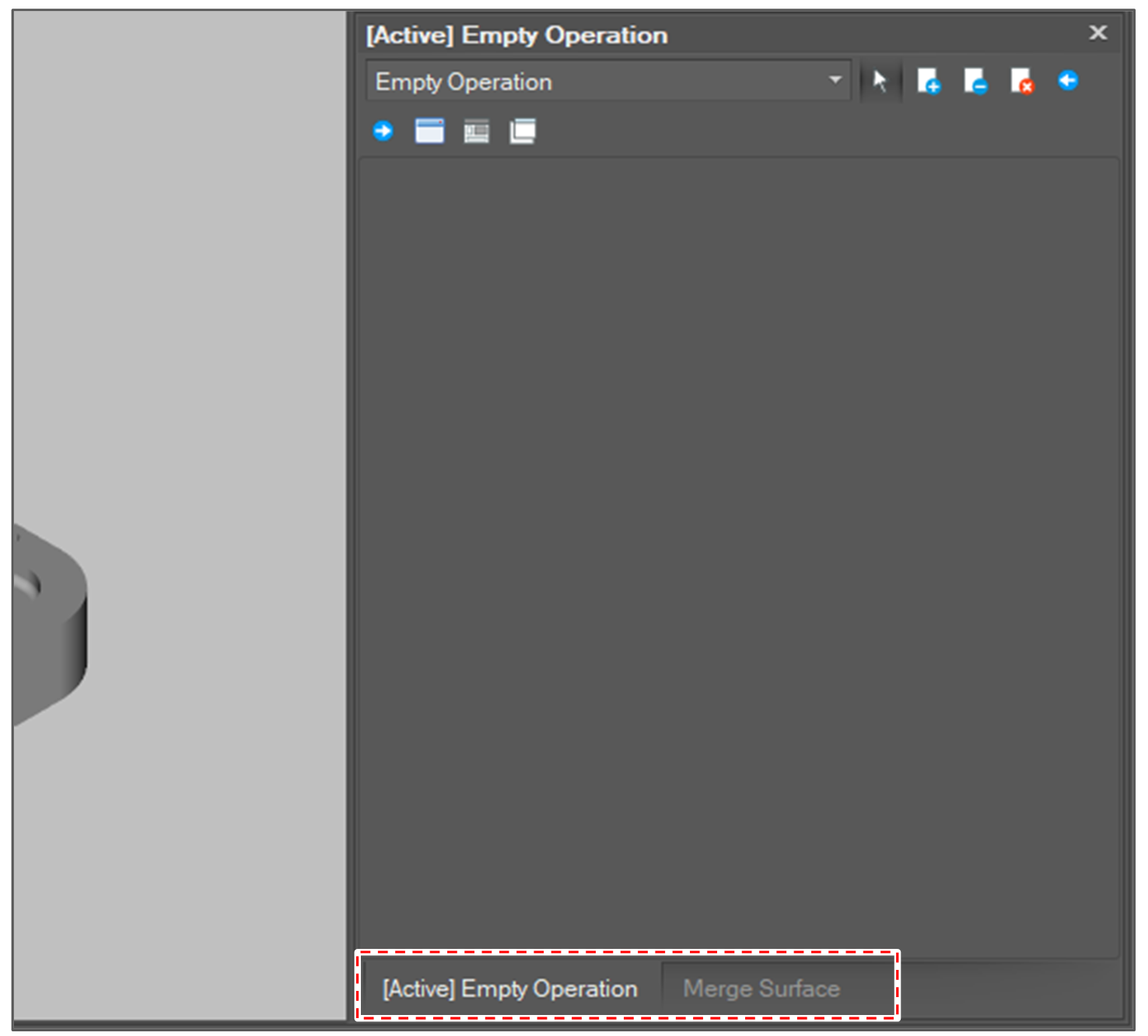The image size is (1148, 1036).
Task: Click the delete page icon with red X
Action: click(x=1021, y=81)
